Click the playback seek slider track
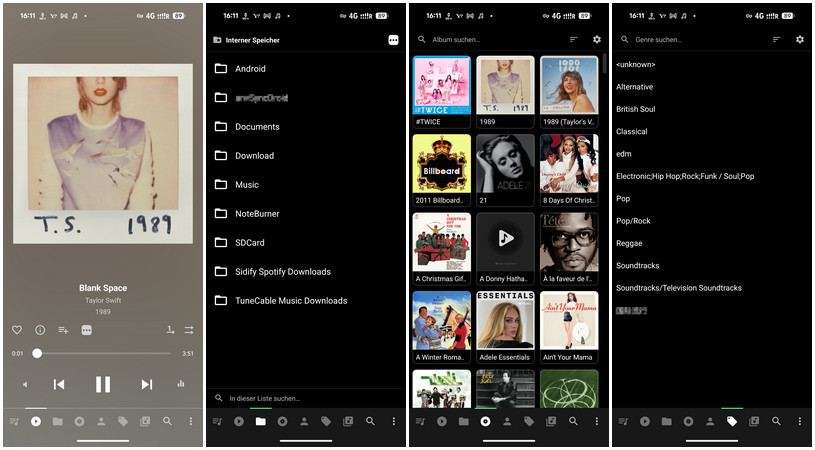 pyautogui.click(x=103, y=353)
